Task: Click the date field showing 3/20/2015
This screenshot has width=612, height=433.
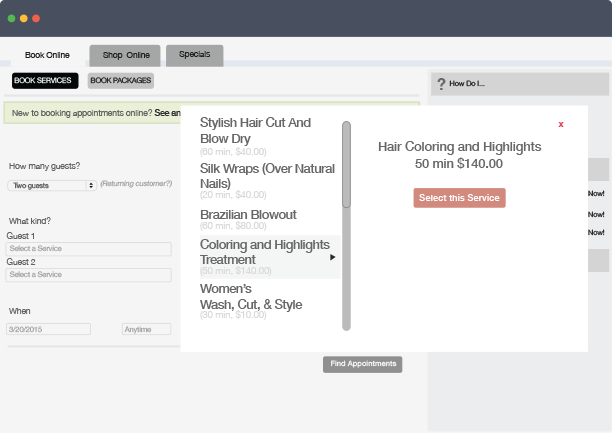Action: pos(48,329)
